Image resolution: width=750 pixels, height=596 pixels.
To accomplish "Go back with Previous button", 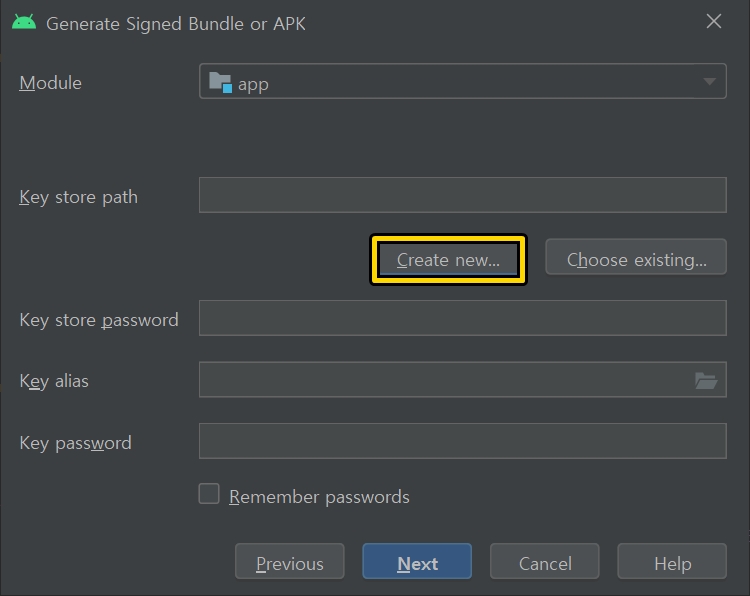I will pyautogui.click(x=290, y=561).
